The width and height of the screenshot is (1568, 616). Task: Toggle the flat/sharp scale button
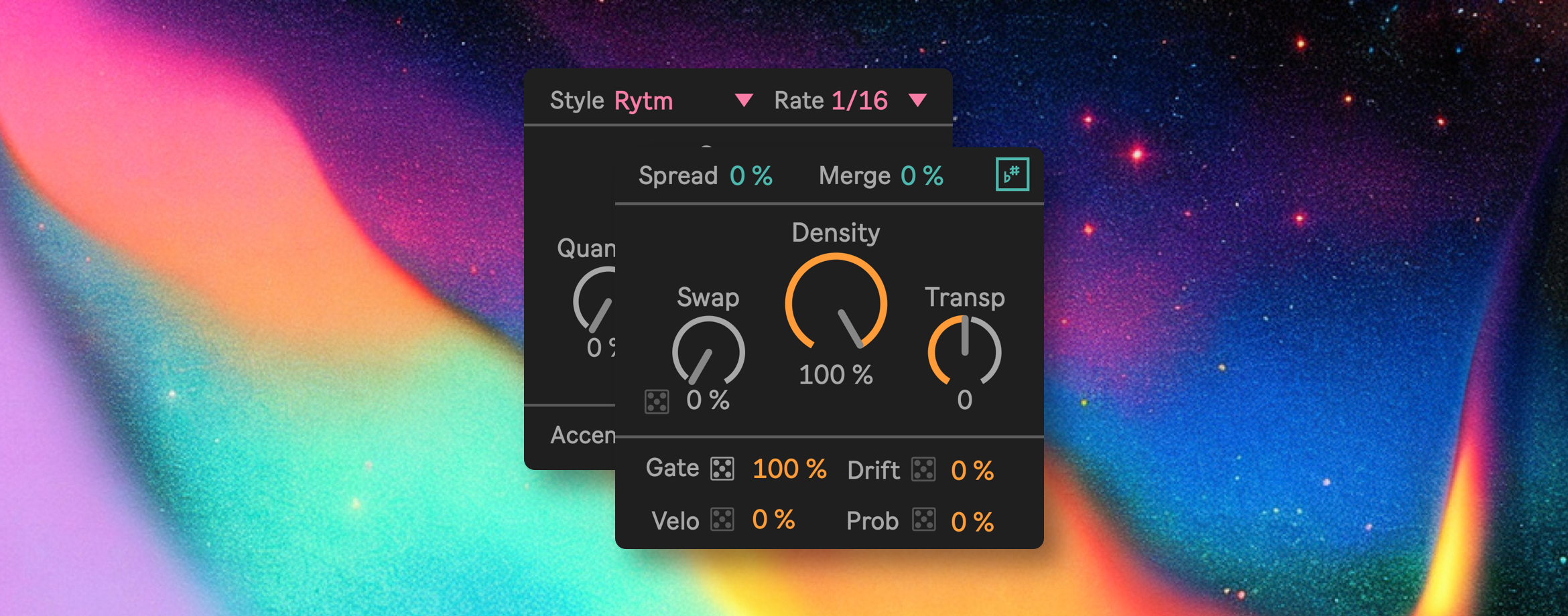point(1012,175)
